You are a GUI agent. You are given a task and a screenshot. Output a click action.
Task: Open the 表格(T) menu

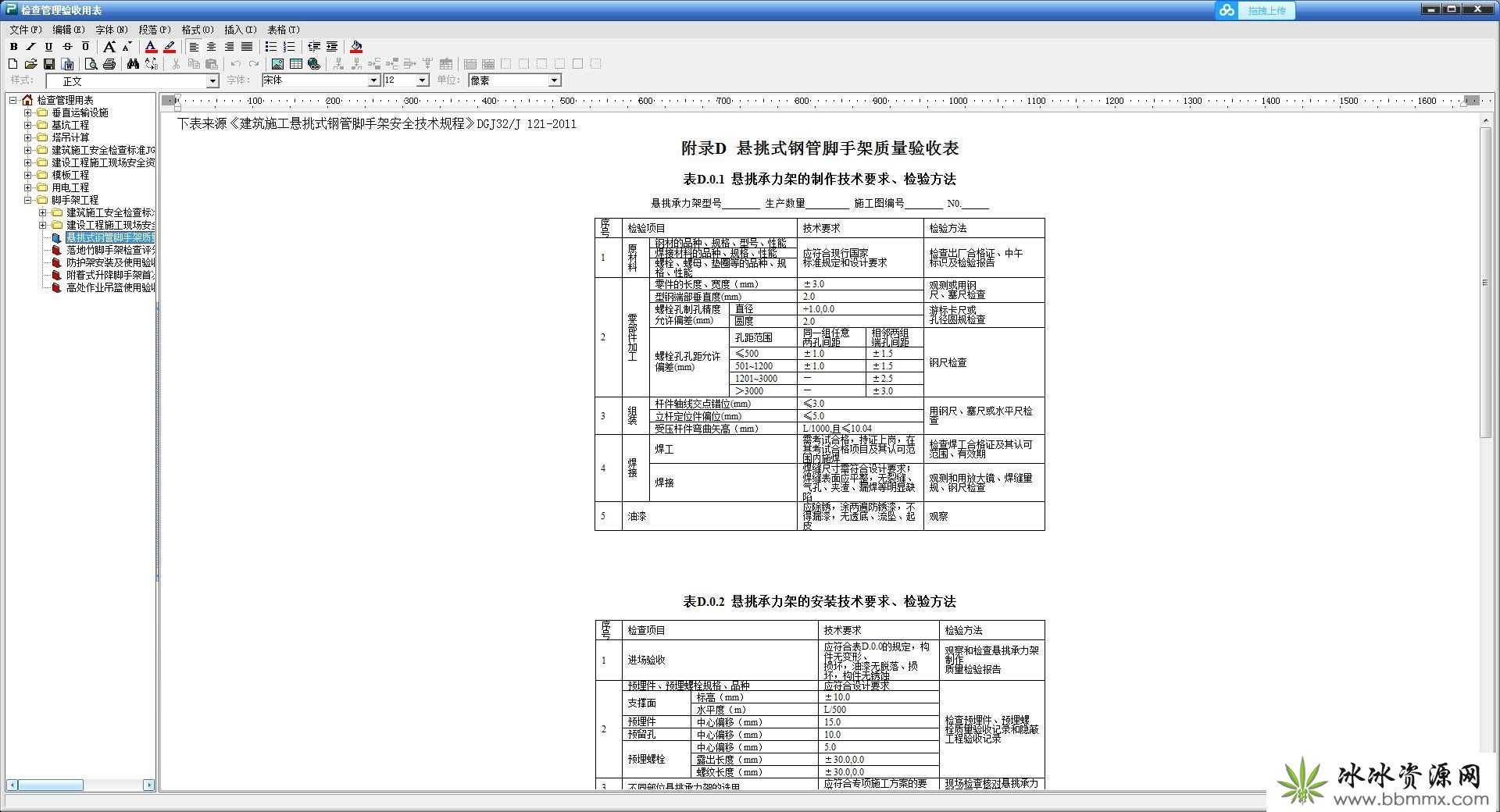coord(284,30)
